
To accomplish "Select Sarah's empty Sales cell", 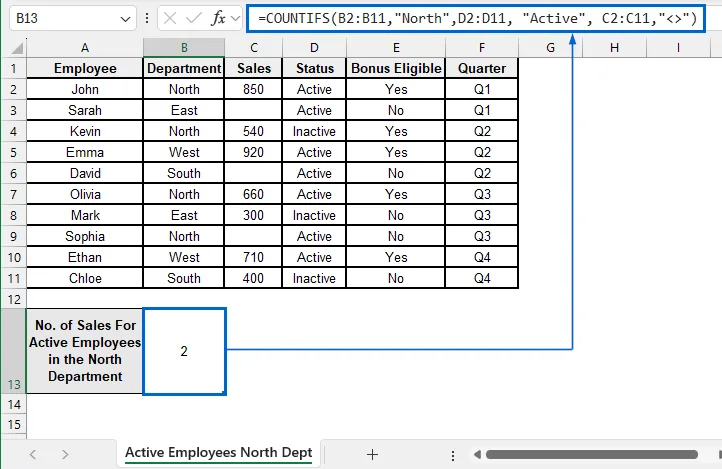I will click(x=253, y=110).
